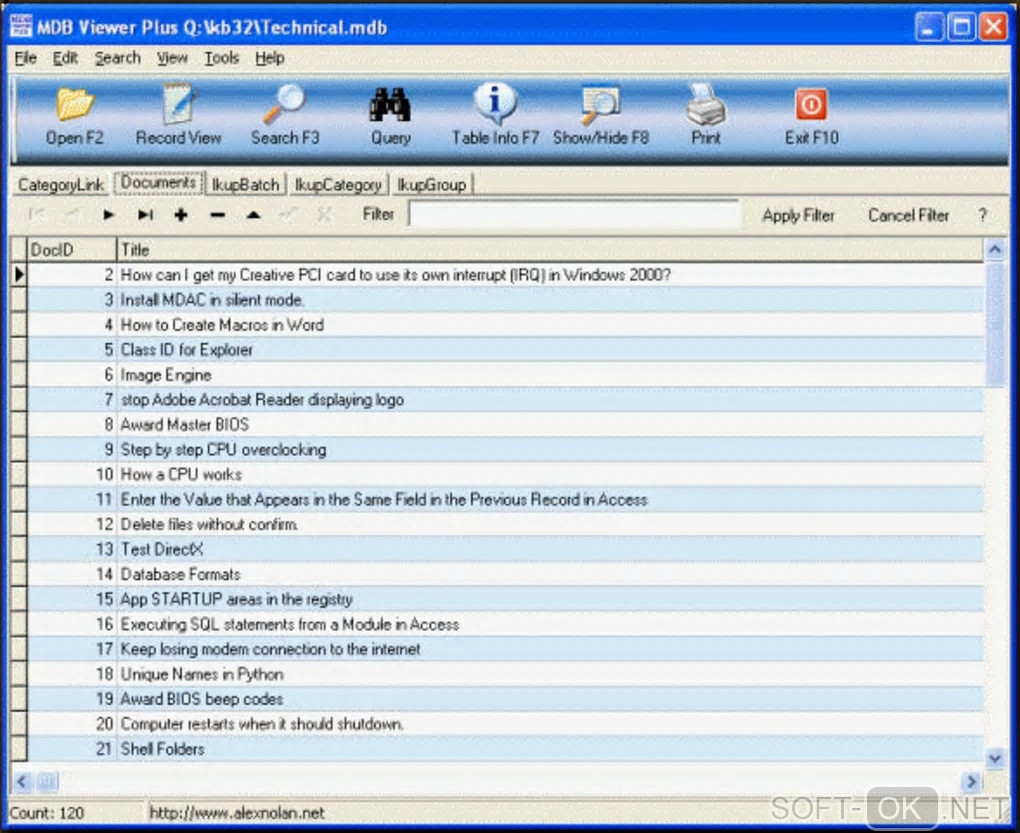
Task: Click the greyed prior record button
Action: point(73,215)
